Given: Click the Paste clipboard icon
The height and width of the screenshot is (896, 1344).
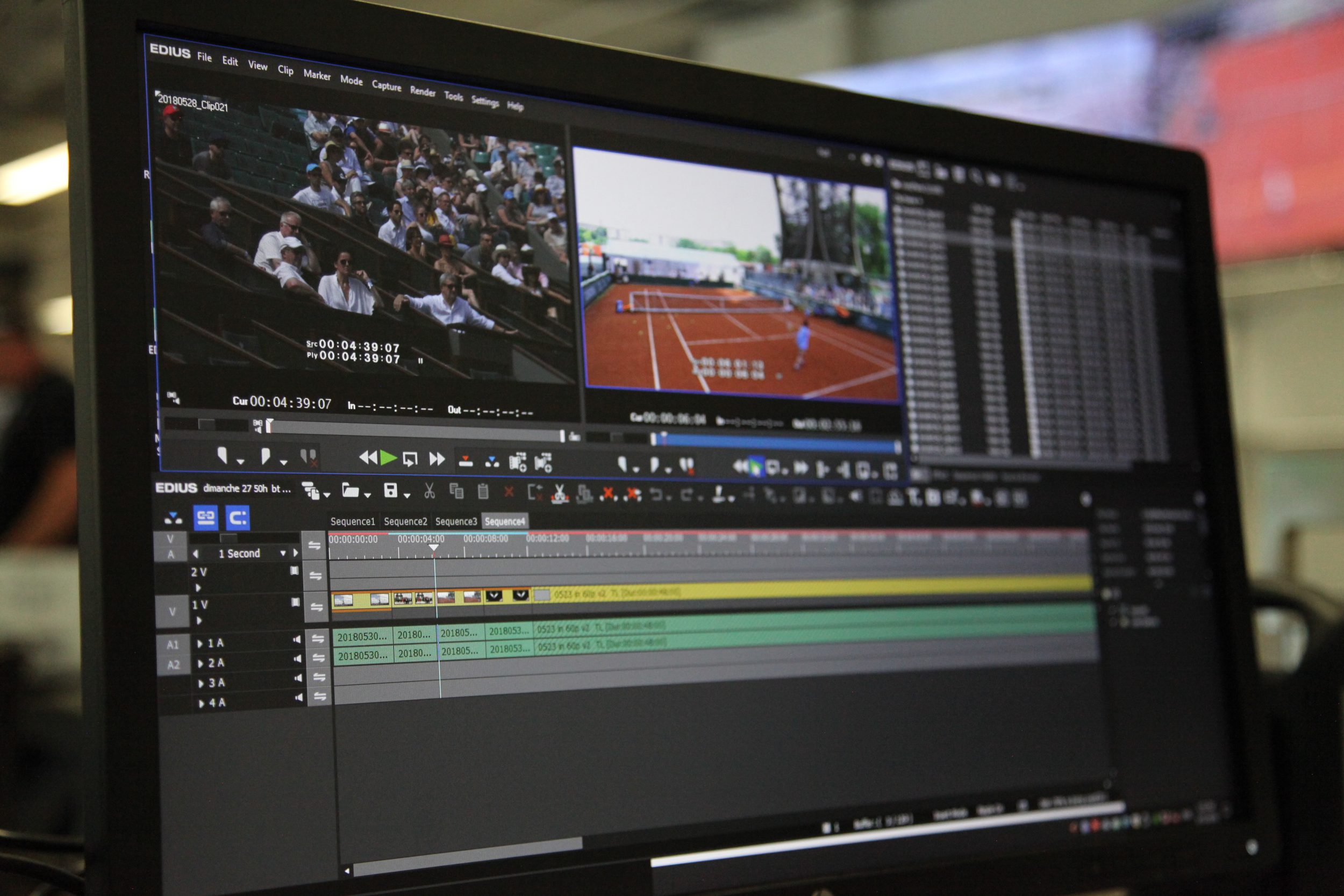Looking at the screenshot, I should (482, 491).
